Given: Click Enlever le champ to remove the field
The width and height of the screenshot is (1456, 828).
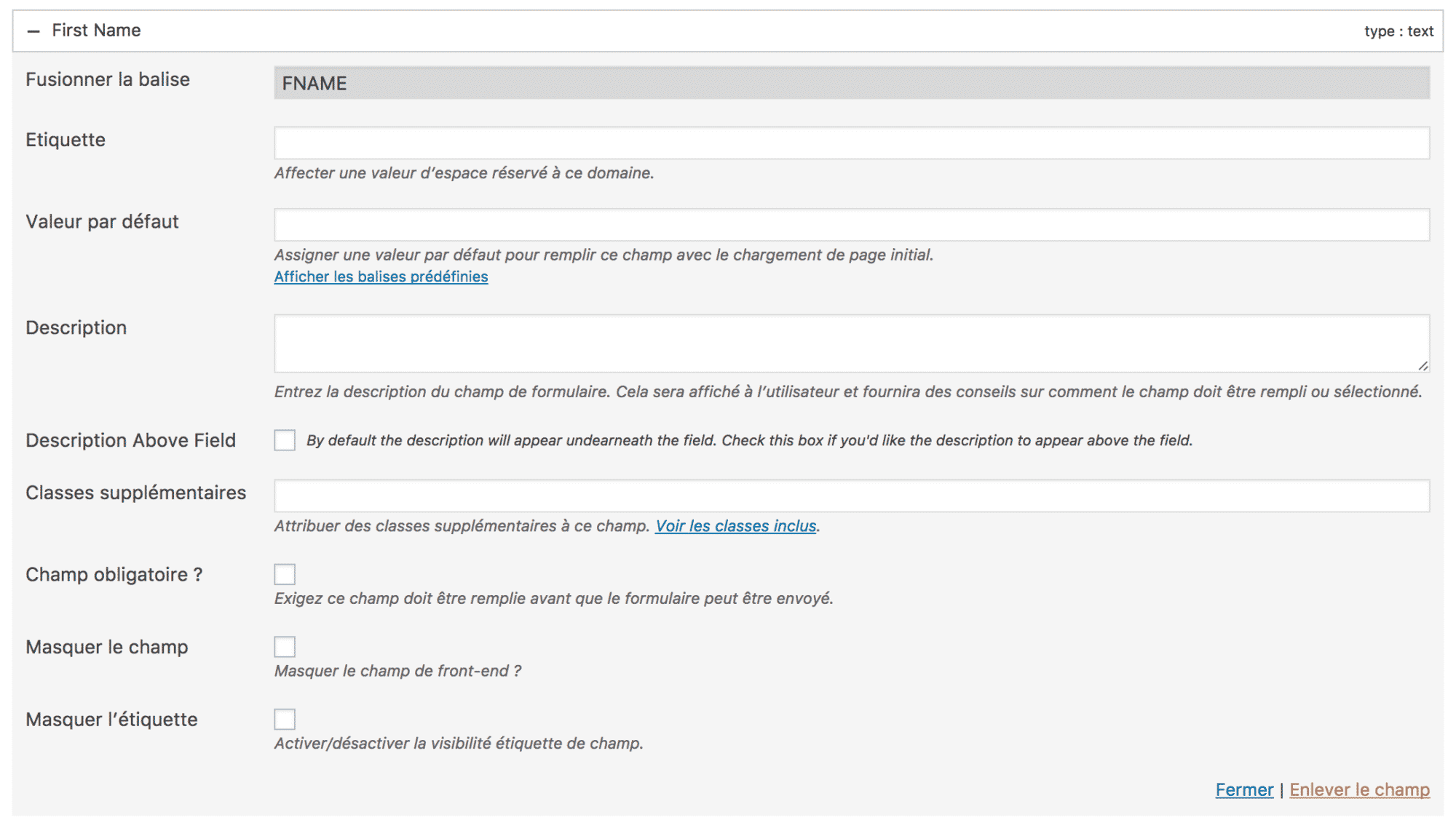Looking at the screenshot, I should point(1359,789).
